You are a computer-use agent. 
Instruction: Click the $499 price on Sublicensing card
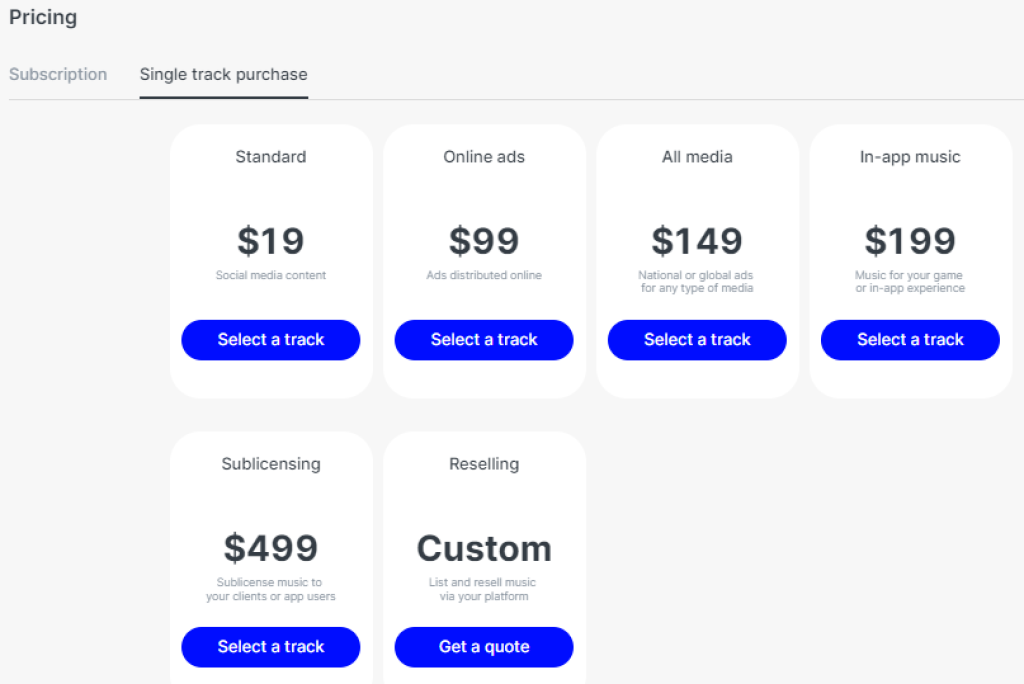[270, 548]
